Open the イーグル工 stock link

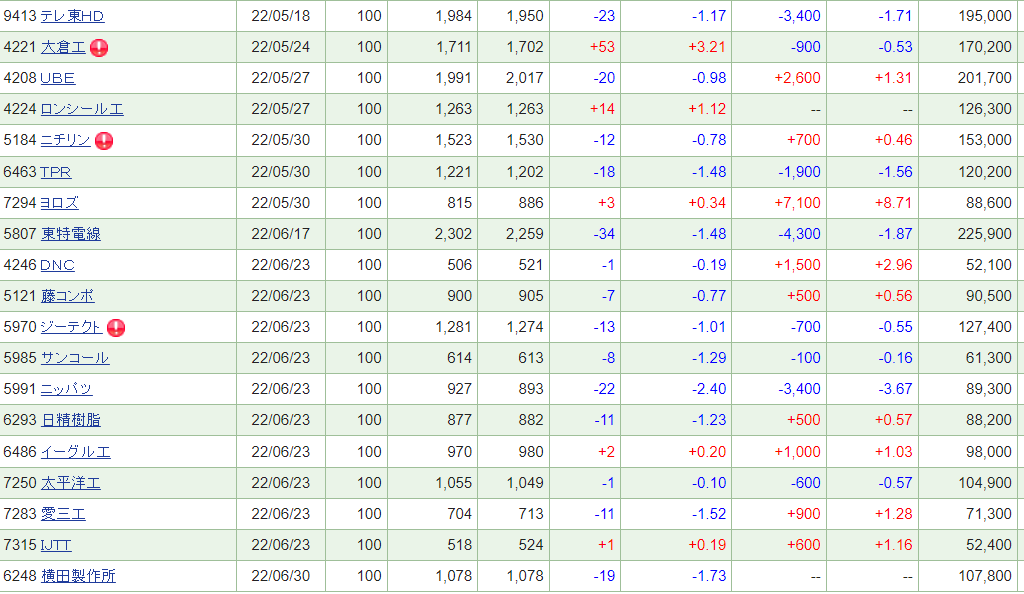coord(76,452)
